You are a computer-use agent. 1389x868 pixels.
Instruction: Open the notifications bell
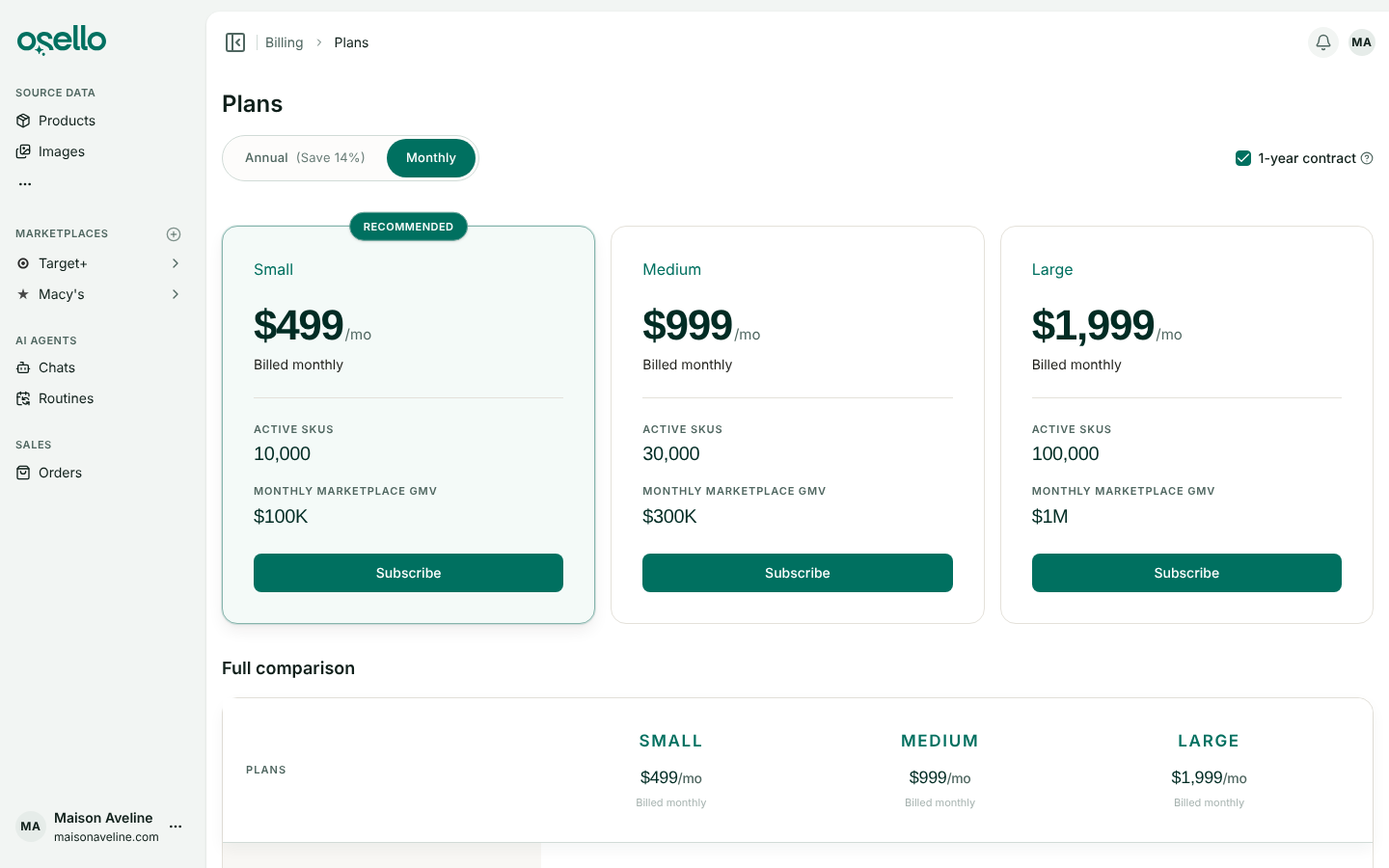click(x=1323, y=42)
